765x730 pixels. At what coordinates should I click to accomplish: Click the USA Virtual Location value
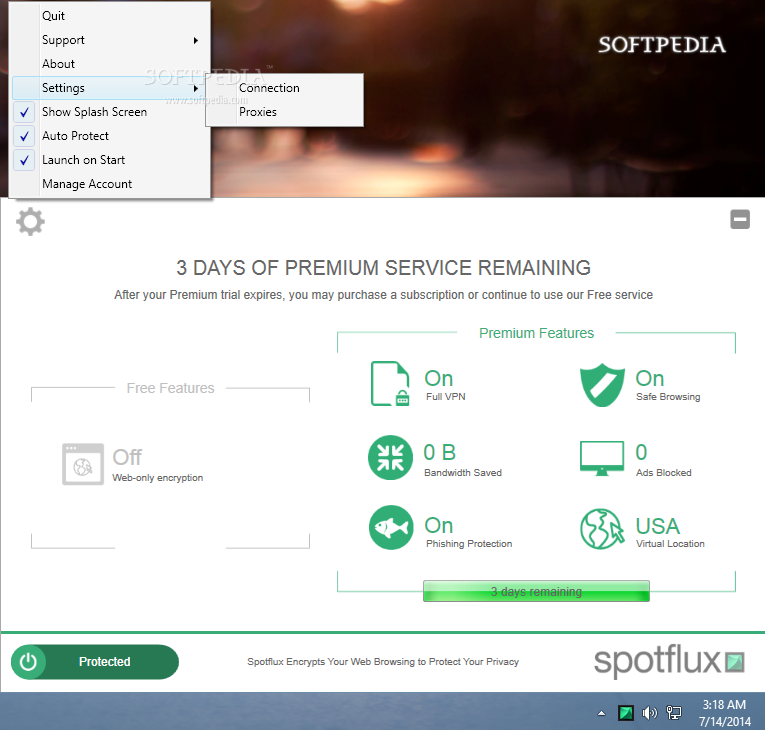pos(658,526)
